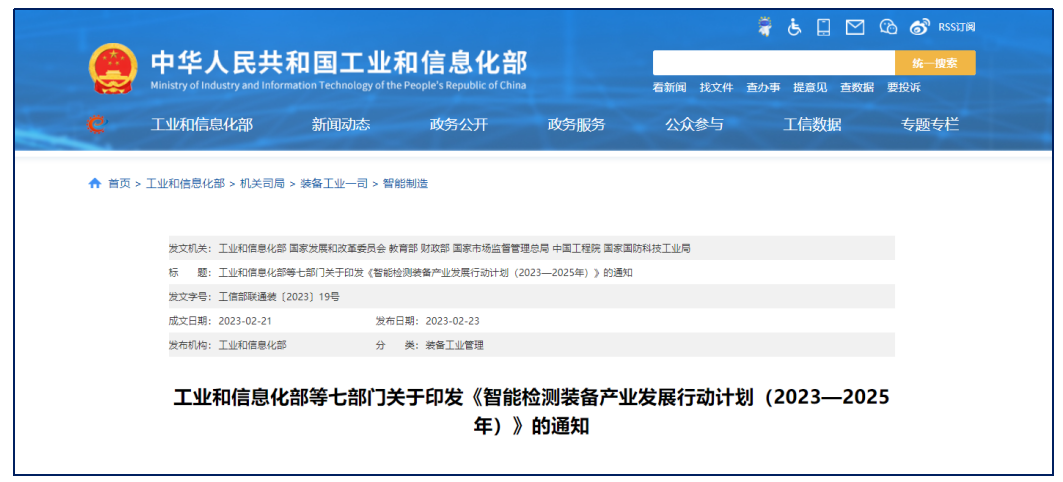Click the English ministry name subtitle
The image size is (1063, 482).
[338, 85]
